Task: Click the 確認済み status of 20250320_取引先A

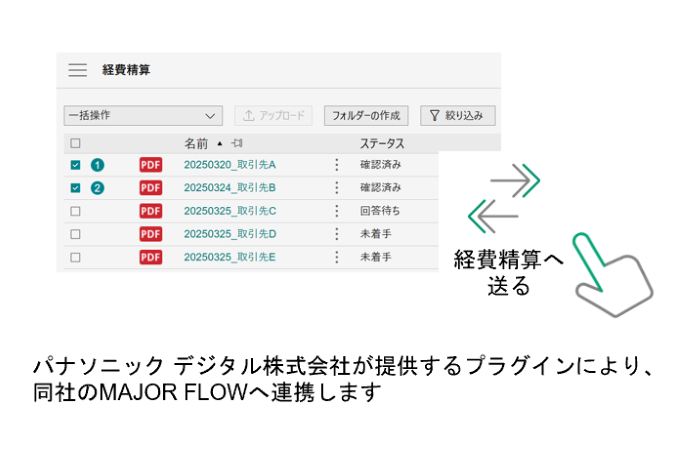Action: point(380,165)
